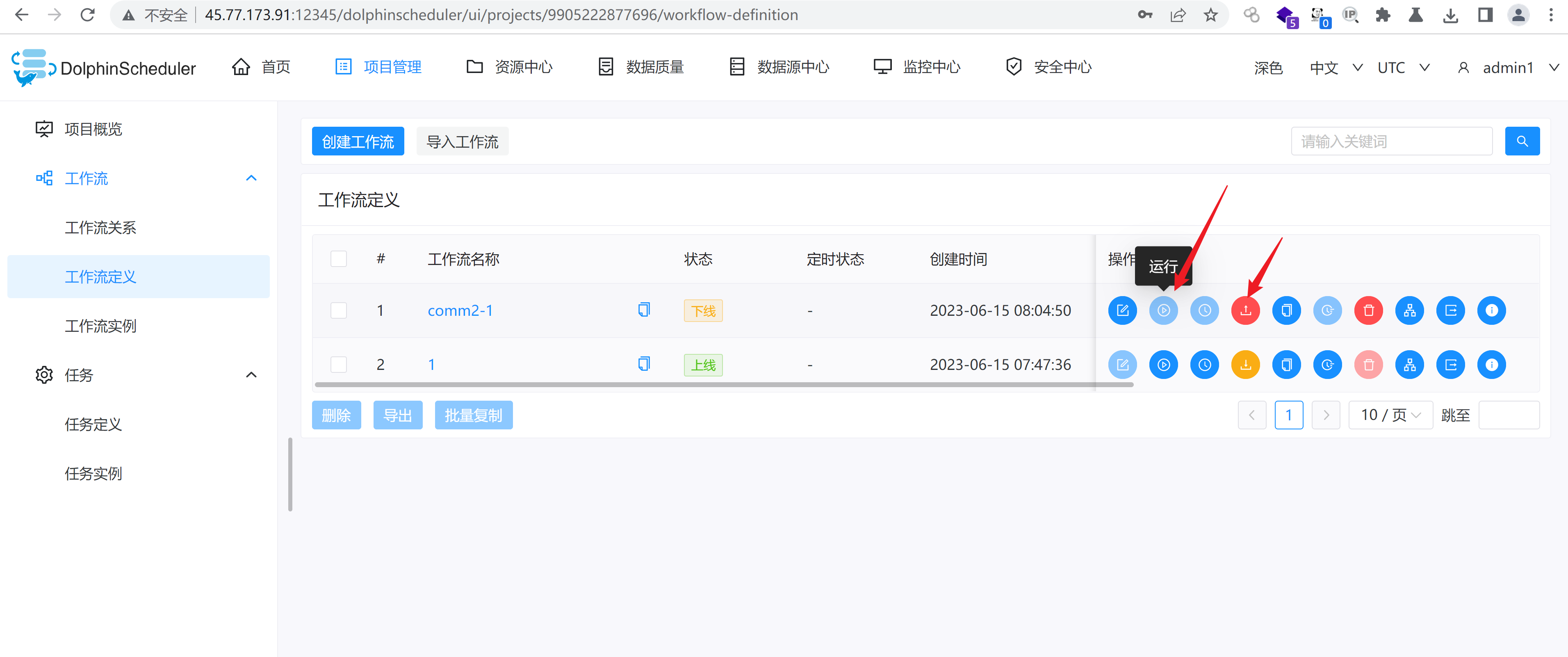Screen dimensions: 1568x657
Task: Open tree view icon for comm2-1
Action: [x=1409, y=310]
